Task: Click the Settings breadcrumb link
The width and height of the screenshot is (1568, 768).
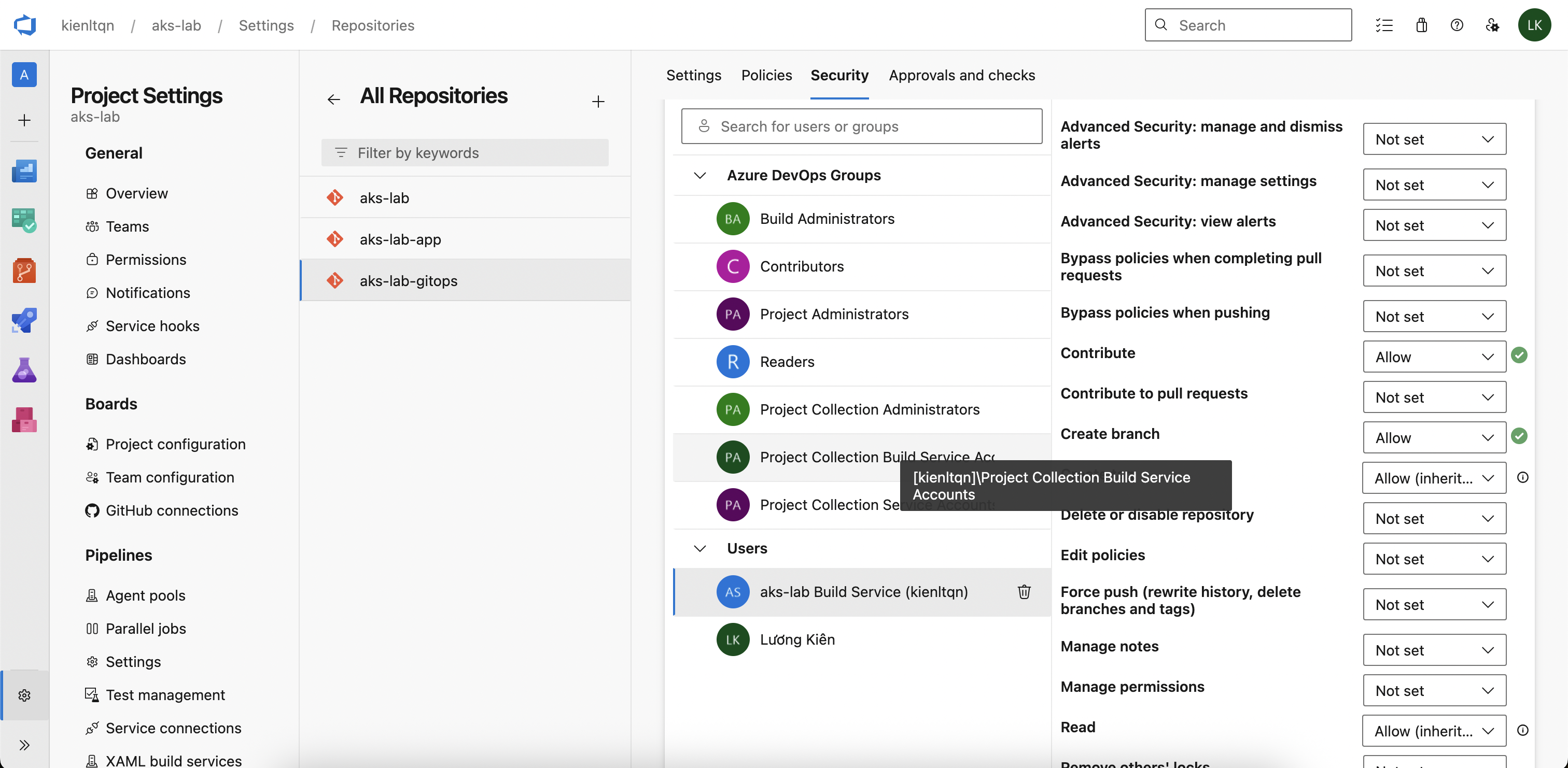Action: coord(266,25)
